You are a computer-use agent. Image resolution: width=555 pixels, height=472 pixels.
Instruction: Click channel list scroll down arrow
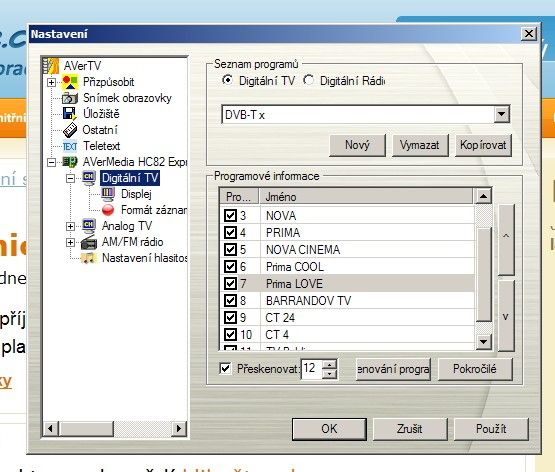(x=484, y=341)
